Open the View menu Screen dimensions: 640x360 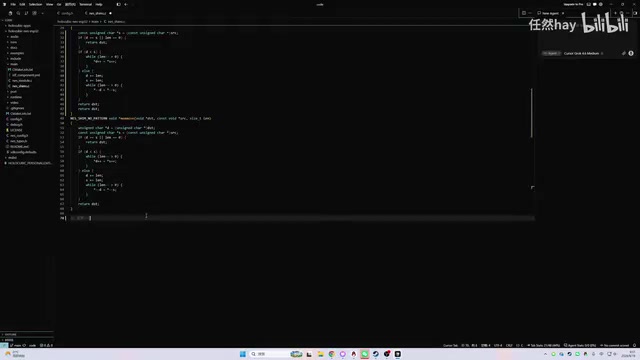[x=49, y=4]
